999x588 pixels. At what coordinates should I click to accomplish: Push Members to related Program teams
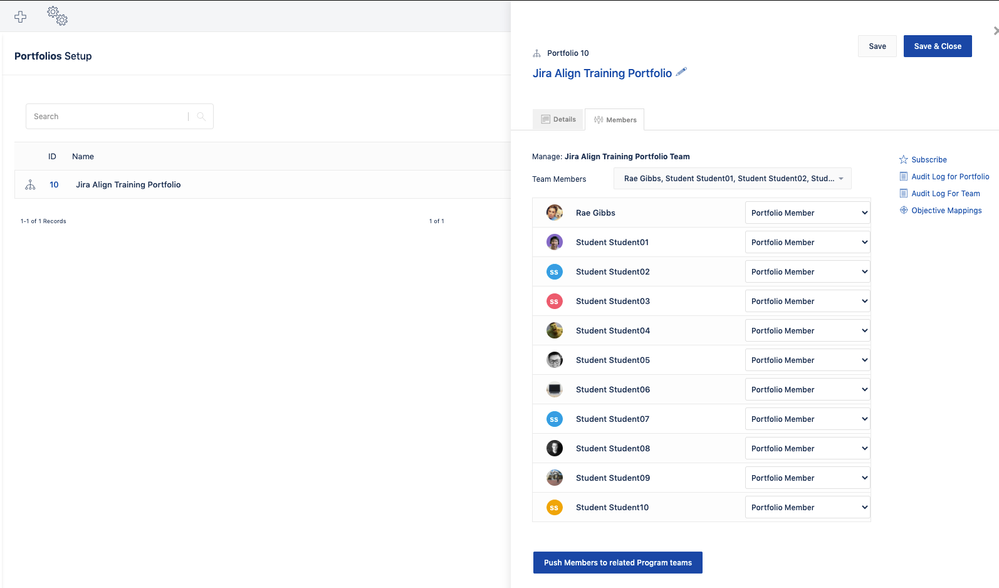click(x=617, y=563)
